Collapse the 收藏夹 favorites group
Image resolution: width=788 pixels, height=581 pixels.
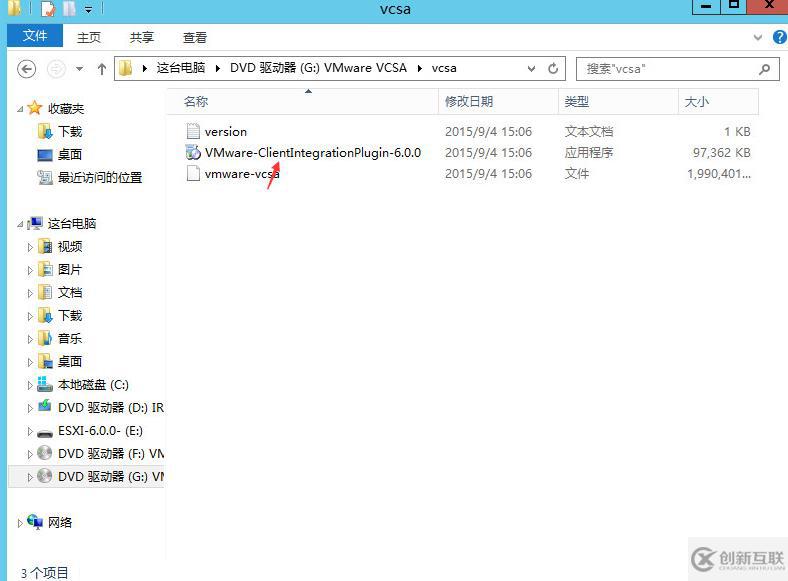20,109
